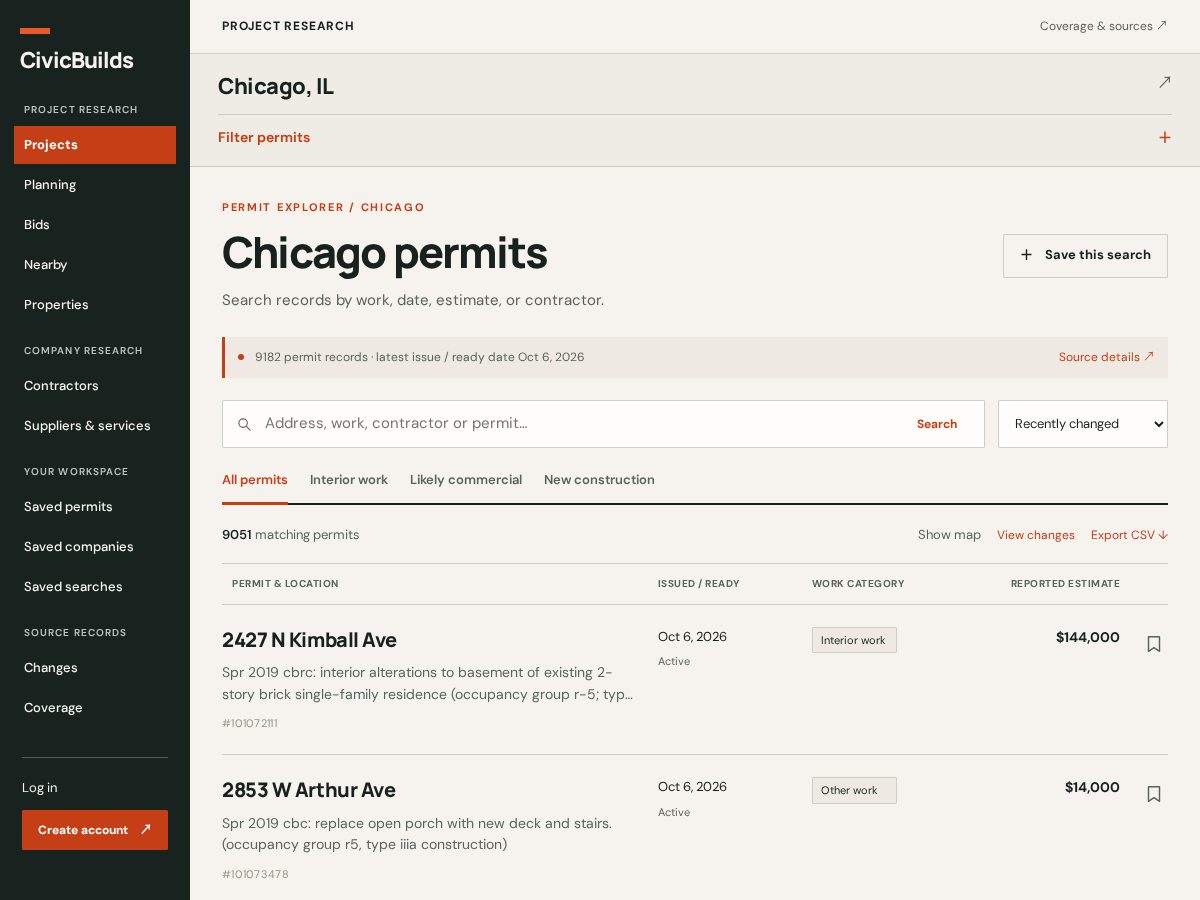Click the Interior work category tag
Image resolution: width=1200 pixels, height=900 pixels.
[x=854, y=640]
